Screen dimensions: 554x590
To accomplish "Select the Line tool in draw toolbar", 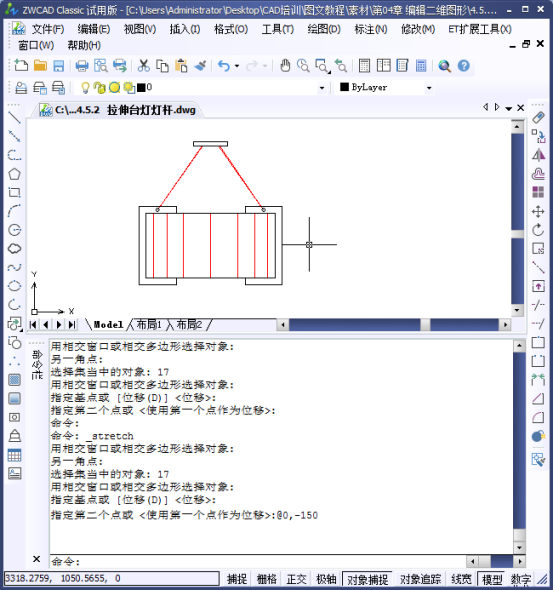I will 14,118.
